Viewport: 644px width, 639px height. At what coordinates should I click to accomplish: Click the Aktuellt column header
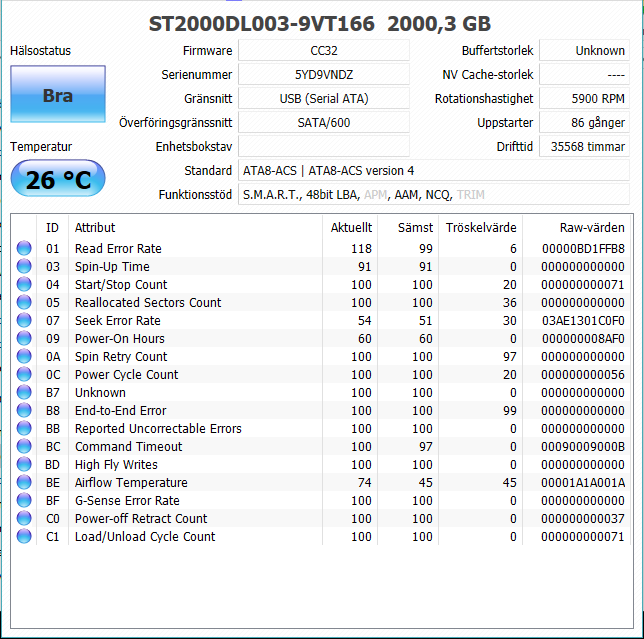click(351, 227)
